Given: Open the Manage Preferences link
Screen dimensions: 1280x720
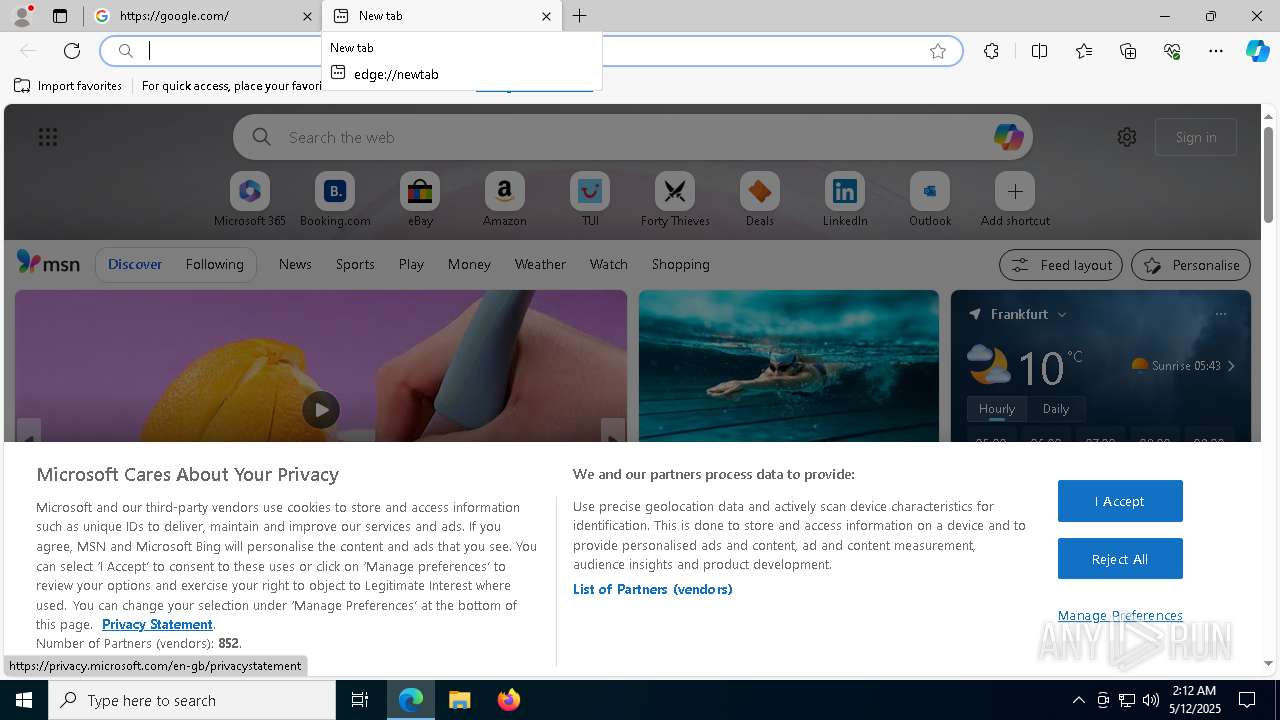Looking at the screenshot, I should tap(1120, 615).
